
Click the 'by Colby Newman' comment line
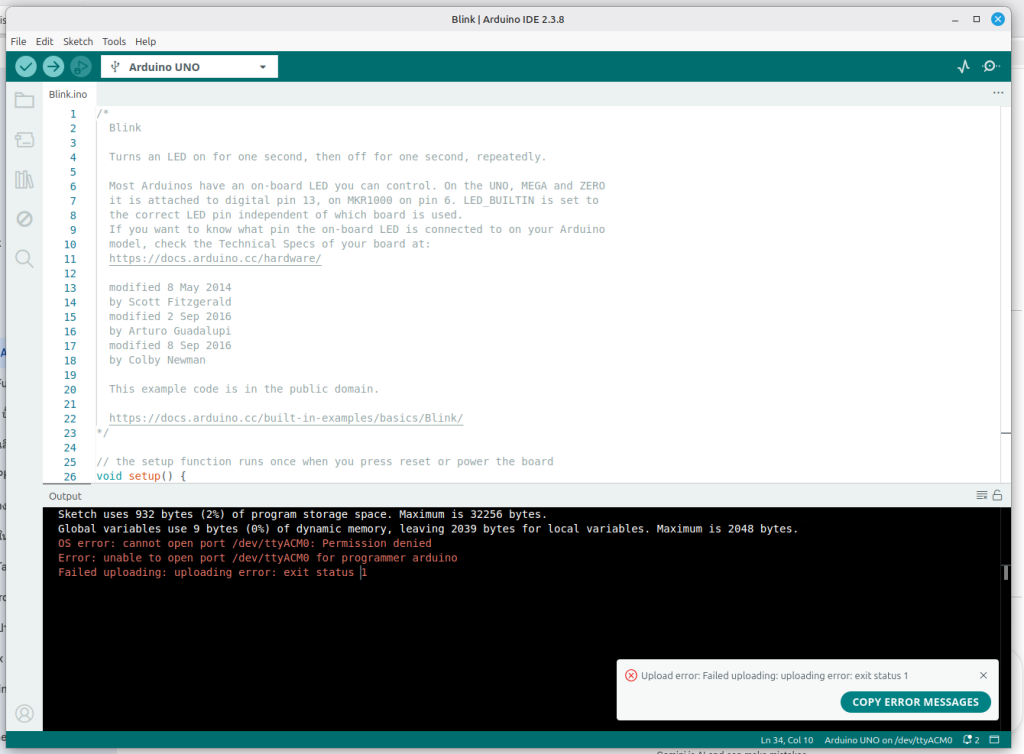(157, 360)
